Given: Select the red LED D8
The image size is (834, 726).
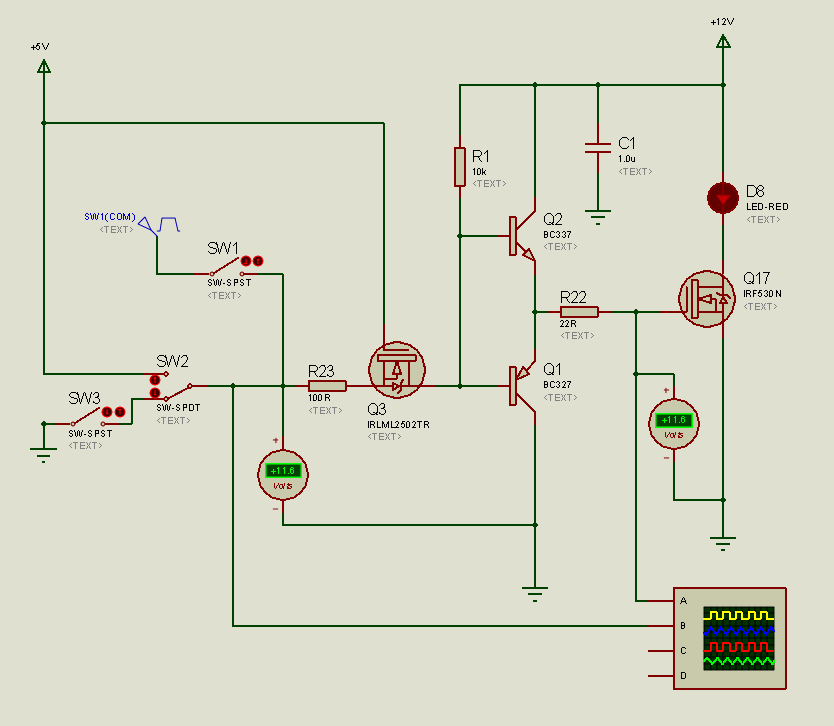Looking at the screenshot, I should point(722,198).
